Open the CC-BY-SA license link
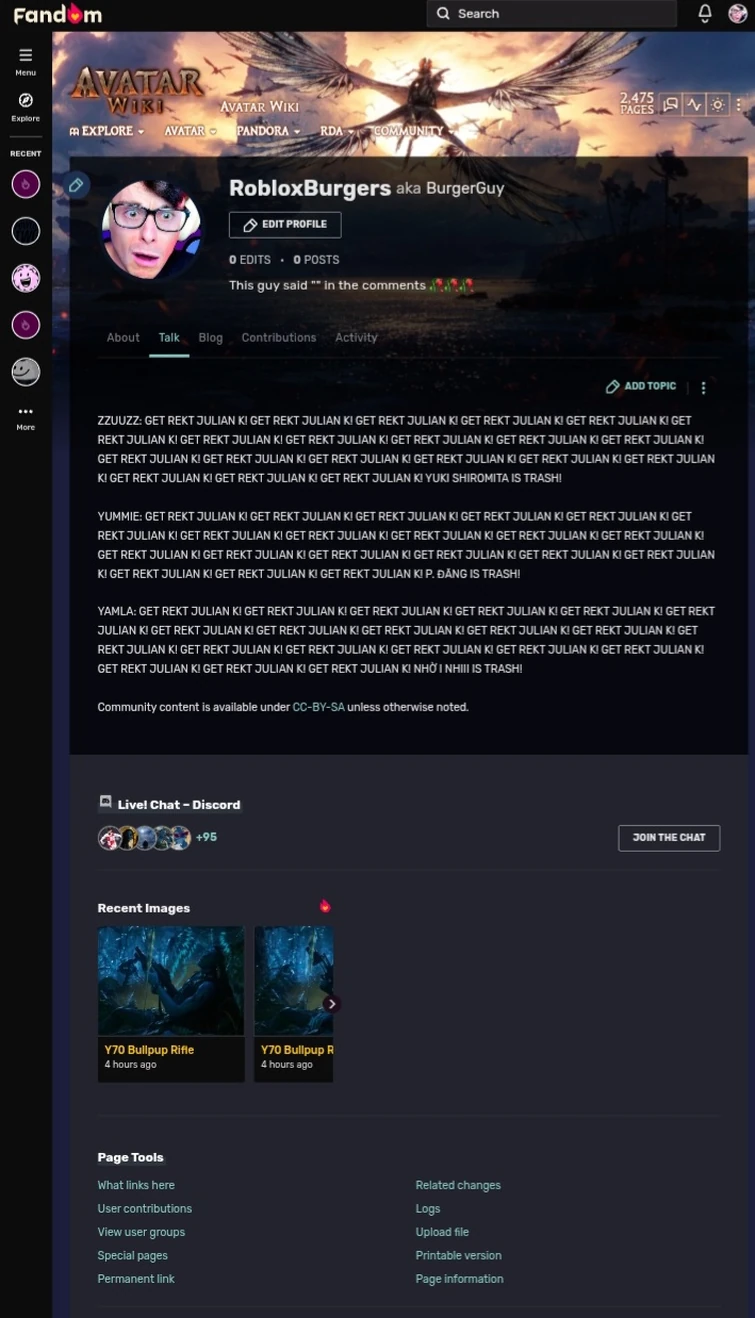755x1318 pixels. point(318,707)
